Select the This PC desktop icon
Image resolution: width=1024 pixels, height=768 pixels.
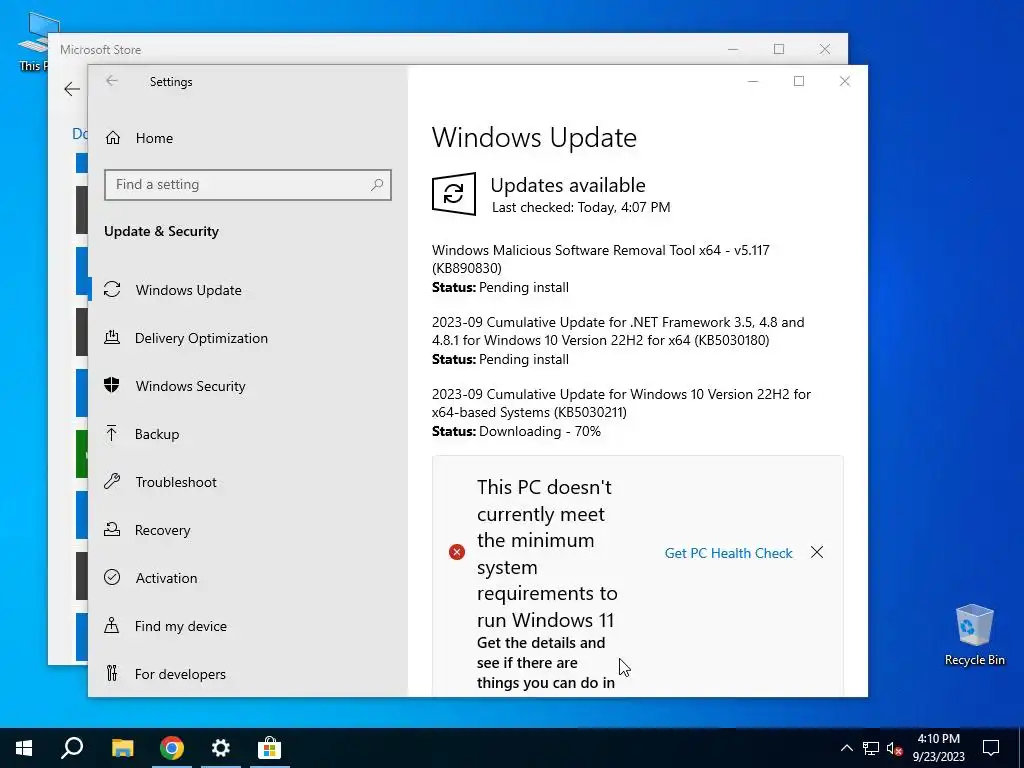pos(33,42)
